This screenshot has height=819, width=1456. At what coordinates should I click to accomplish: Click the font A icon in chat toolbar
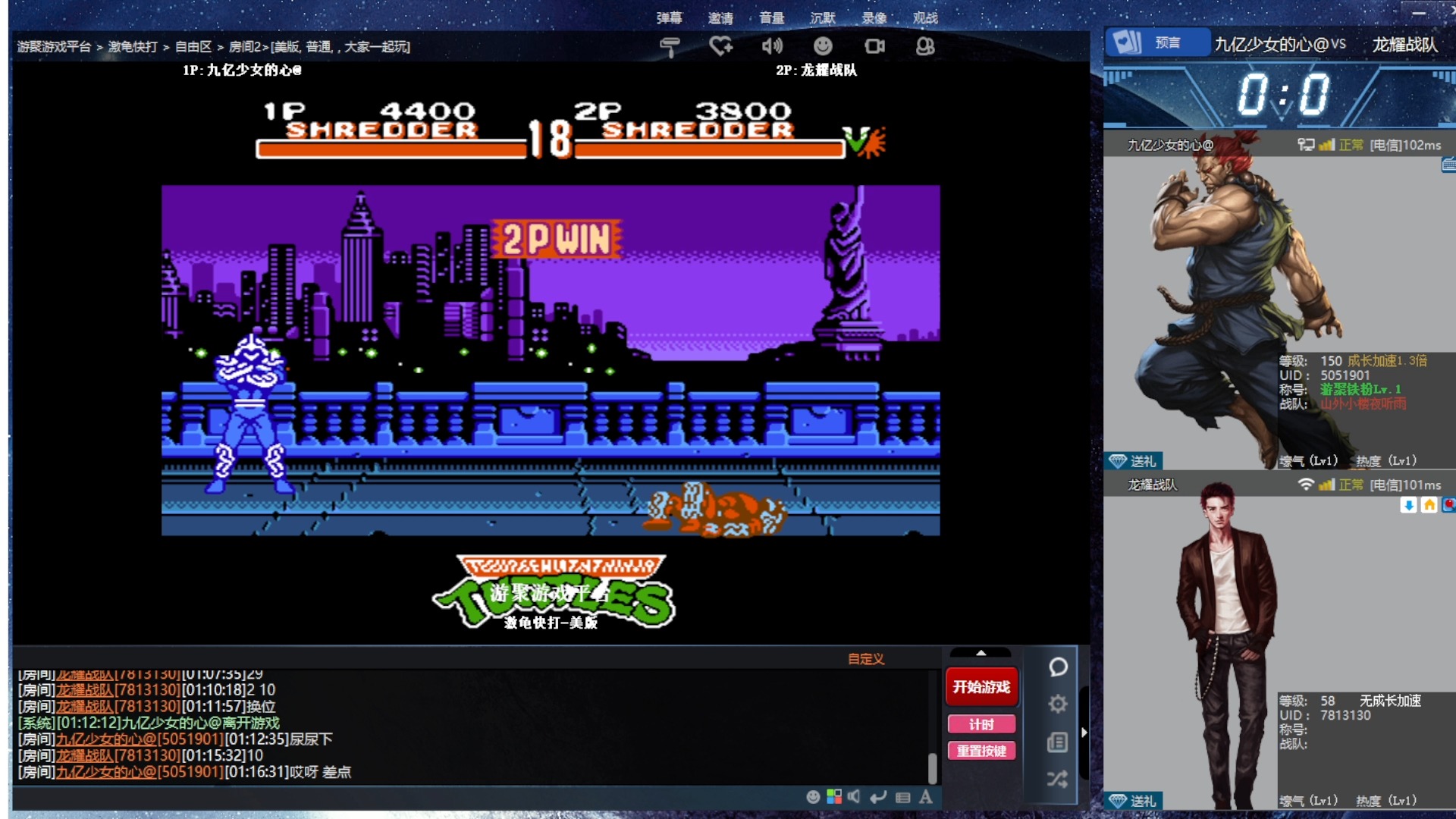925,796
